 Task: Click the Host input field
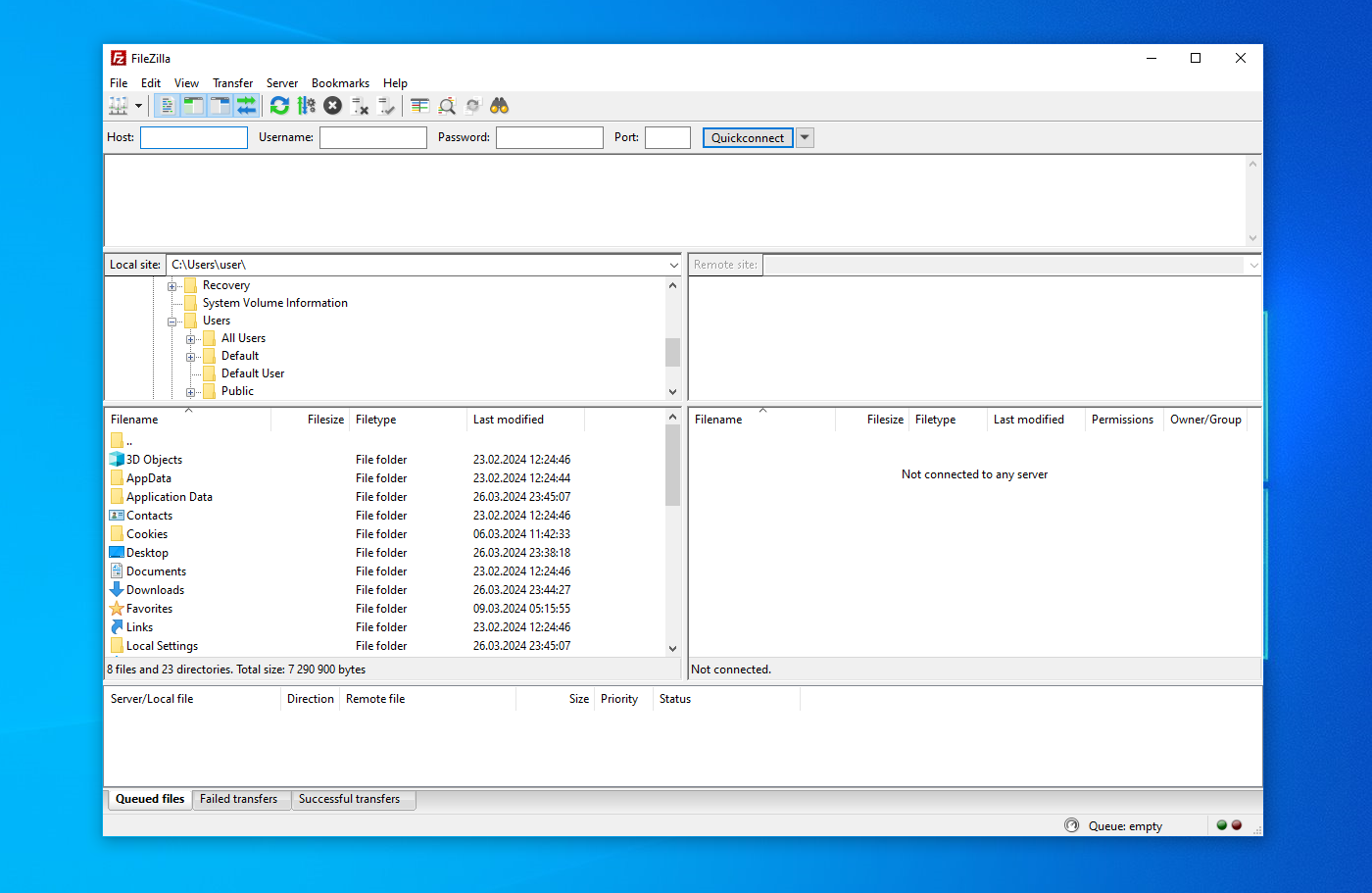point(193,137)
